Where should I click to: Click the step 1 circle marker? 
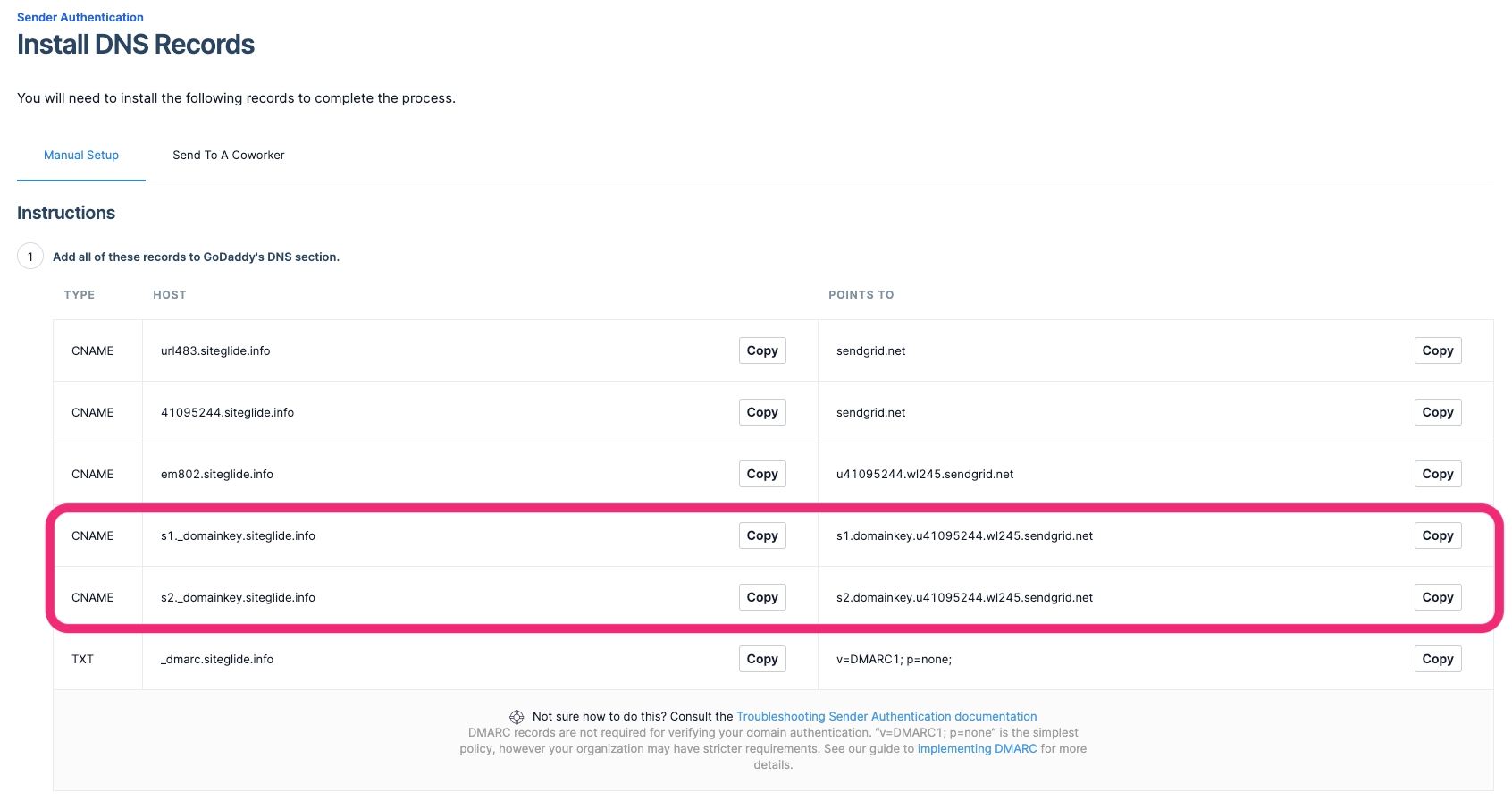pos(30,257)
